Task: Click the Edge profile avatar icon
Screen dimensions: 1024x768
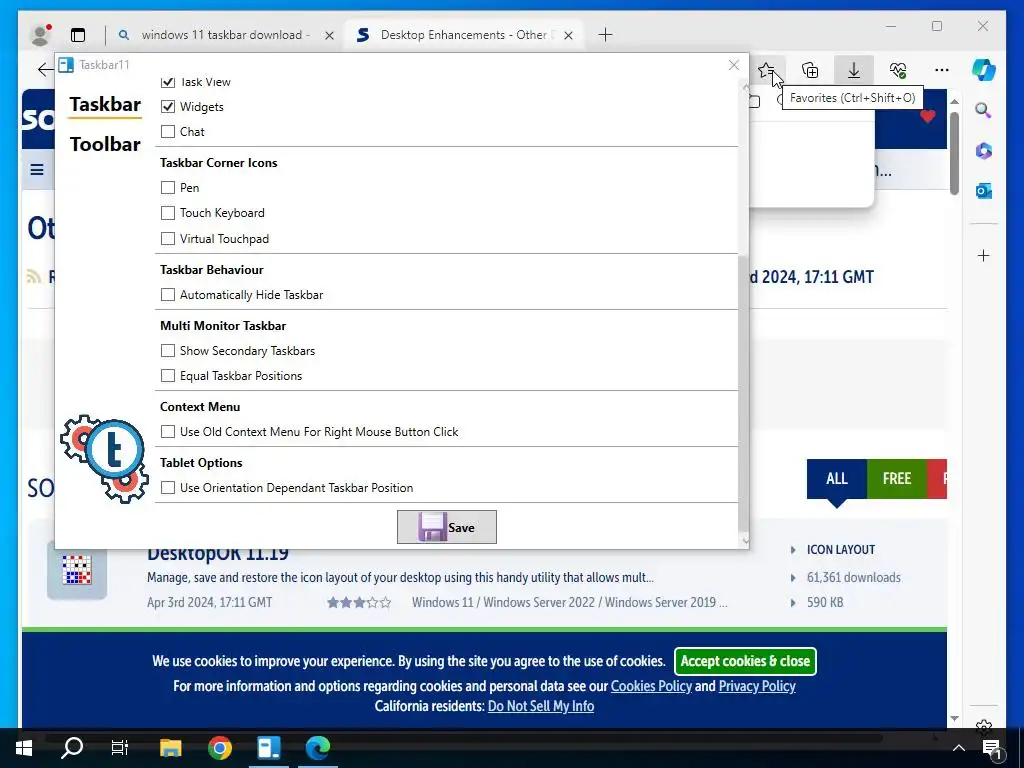Action: (x=41, y=35)
